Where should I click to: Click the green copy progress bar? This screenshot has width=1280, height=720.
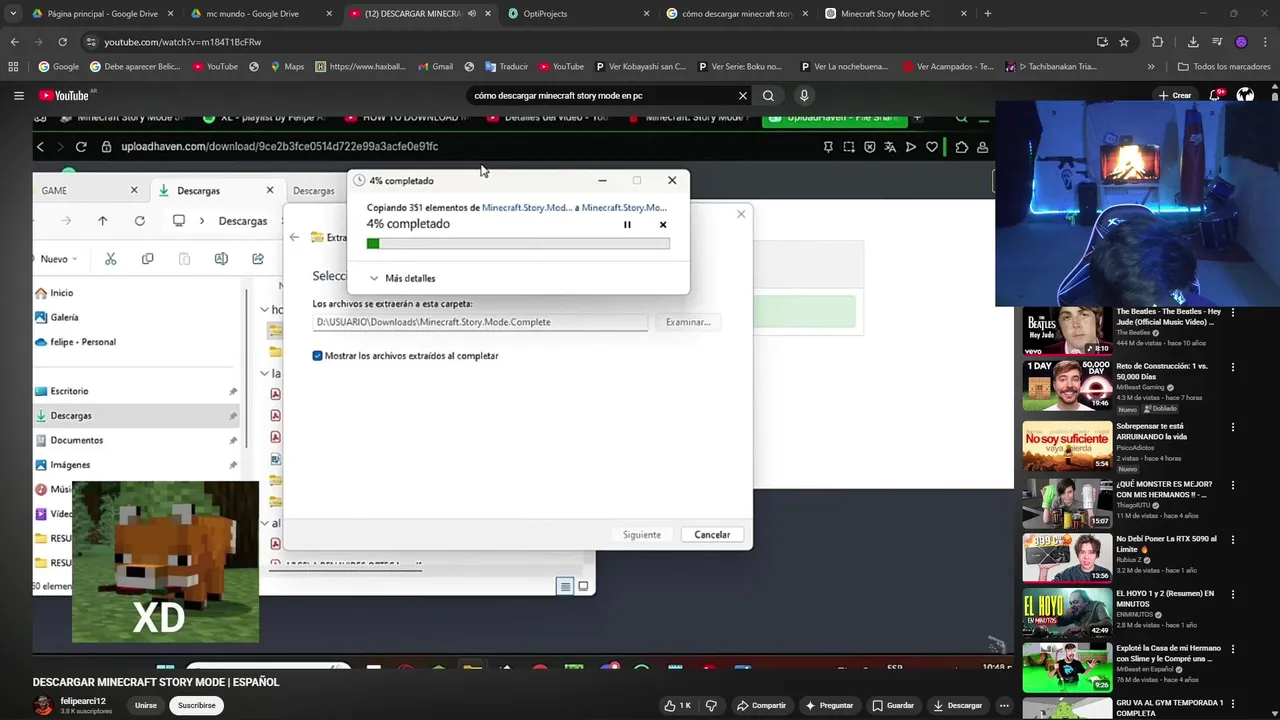[518, 243]
